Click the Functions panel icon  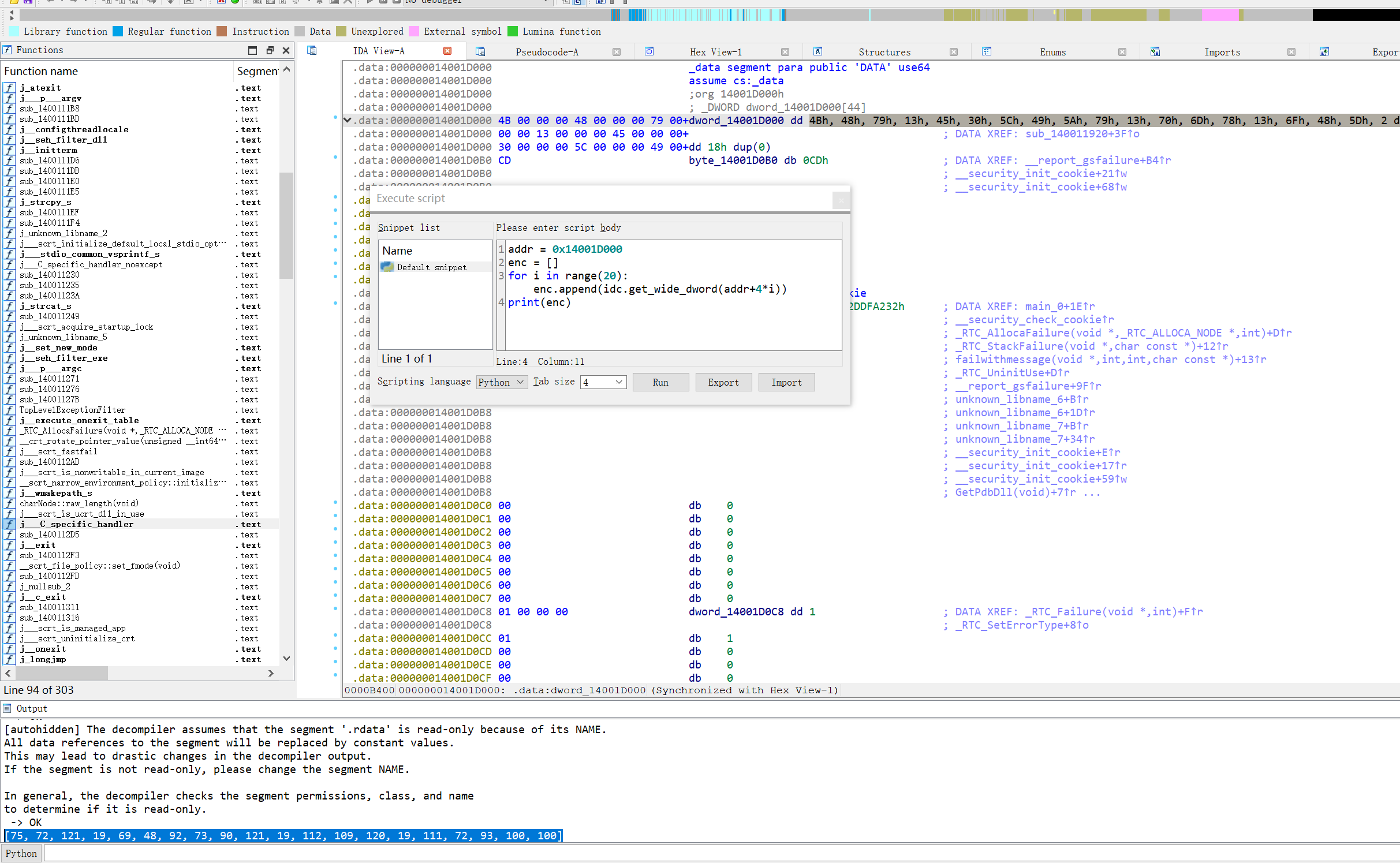click(x=7, y=51)
